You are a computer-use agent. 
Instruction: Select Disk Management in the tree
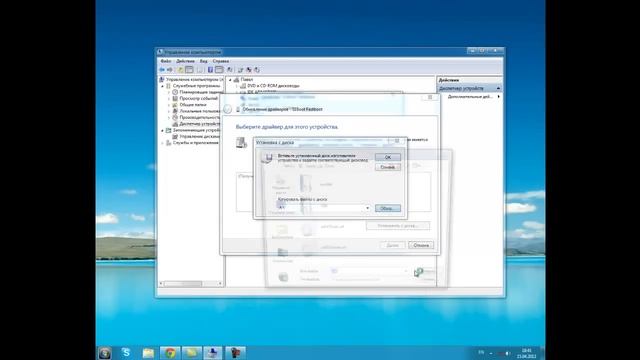coord(196,136)
